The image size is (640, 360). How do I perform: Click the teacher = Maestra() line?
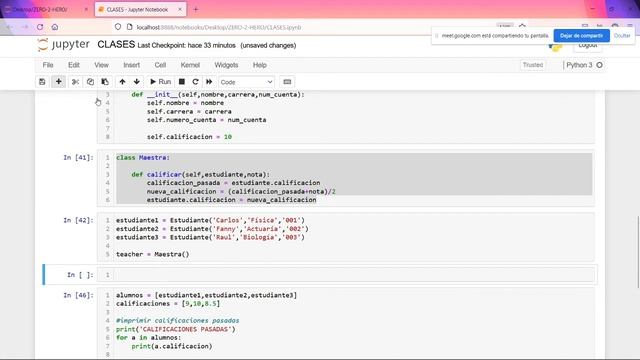(153, 254)
